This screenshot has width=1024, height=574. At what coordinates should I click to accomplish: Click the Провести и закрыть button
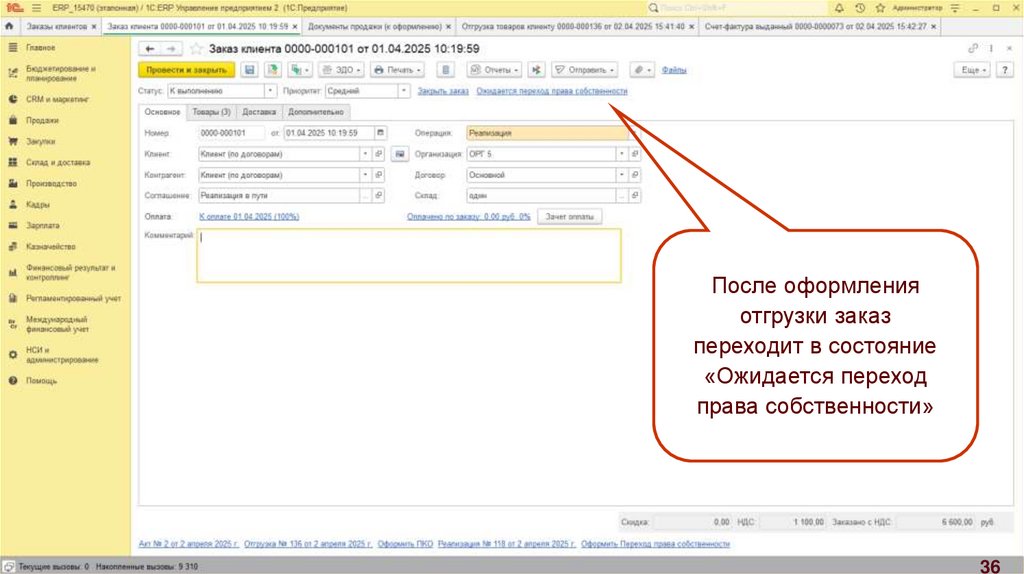[185, 70]
